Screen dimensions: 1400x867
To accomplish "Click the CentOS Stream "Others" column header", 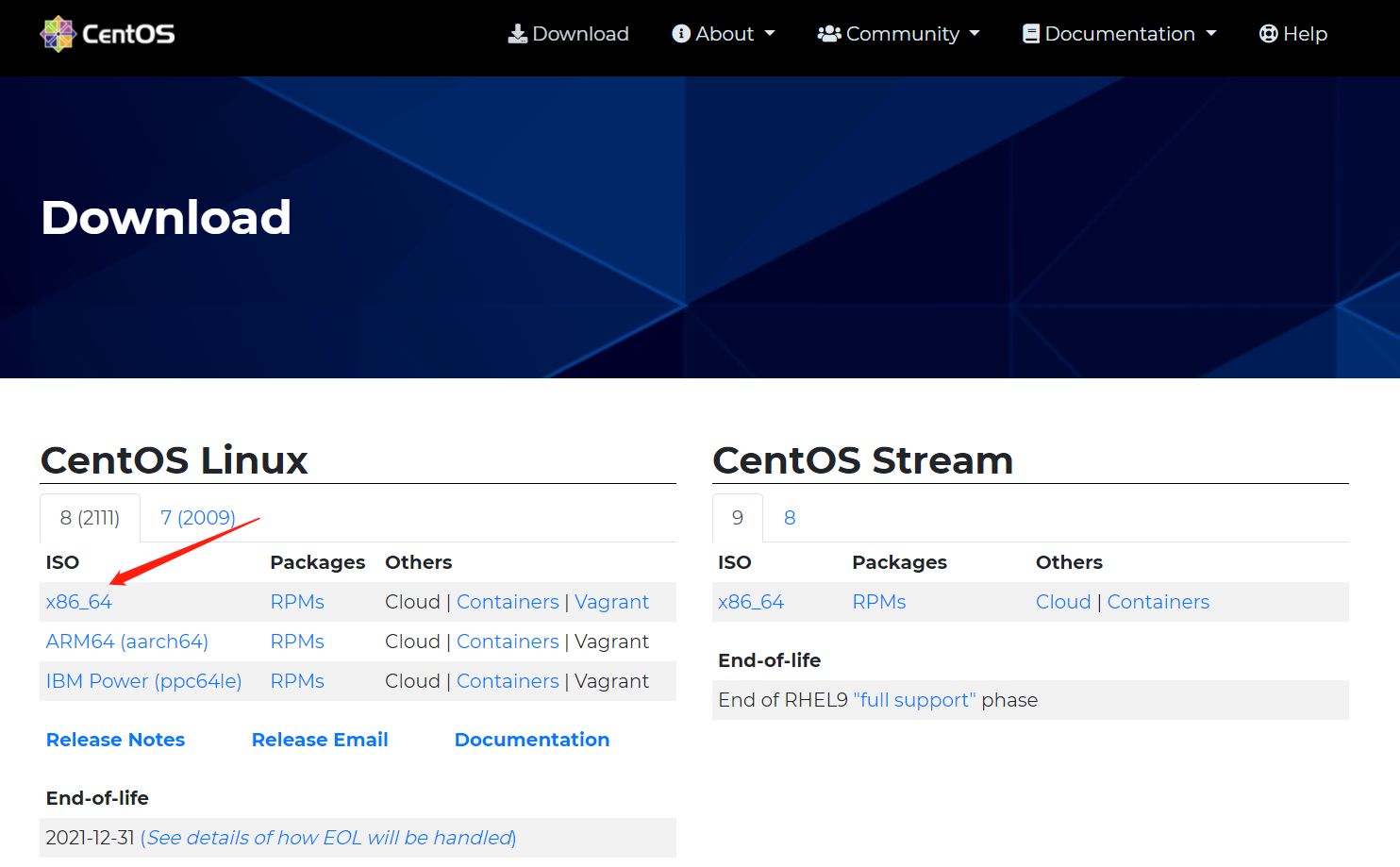I will 1069,562.
